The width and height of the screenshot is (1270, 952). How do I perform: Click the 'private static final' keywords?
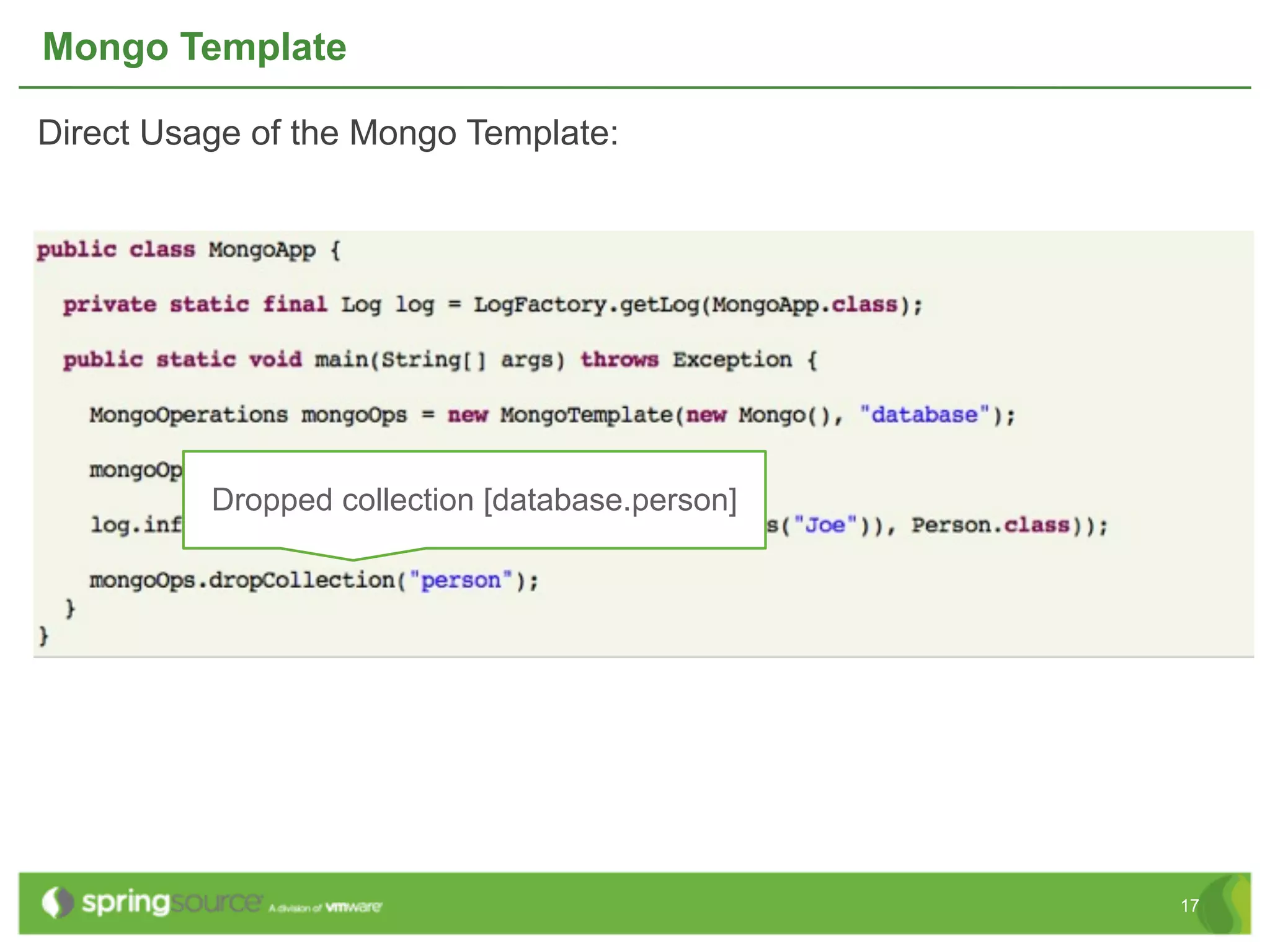pos(195,305)
